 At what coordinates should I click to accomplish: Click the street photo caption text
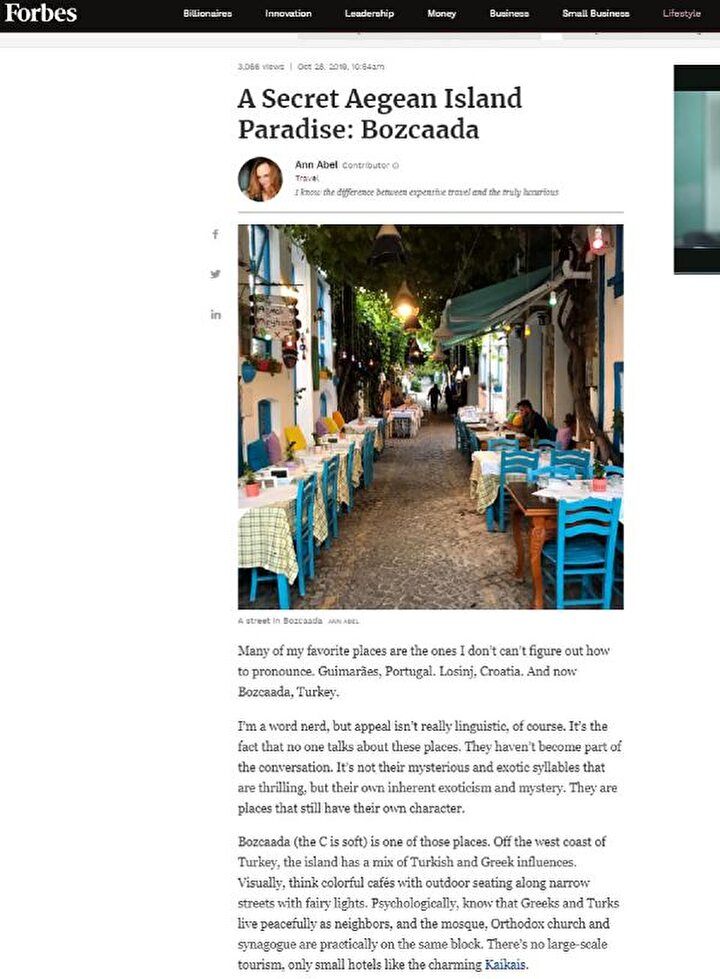(x=280, y=621)
